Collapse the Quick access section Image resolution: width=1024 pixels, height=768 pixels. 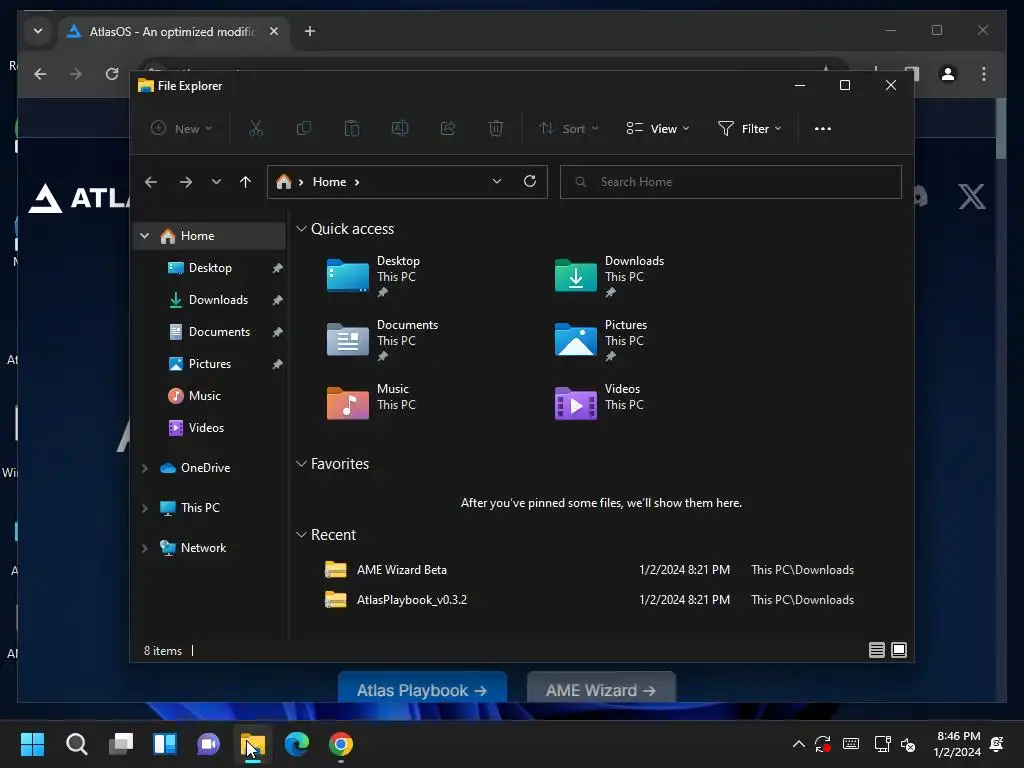[301, 229]
